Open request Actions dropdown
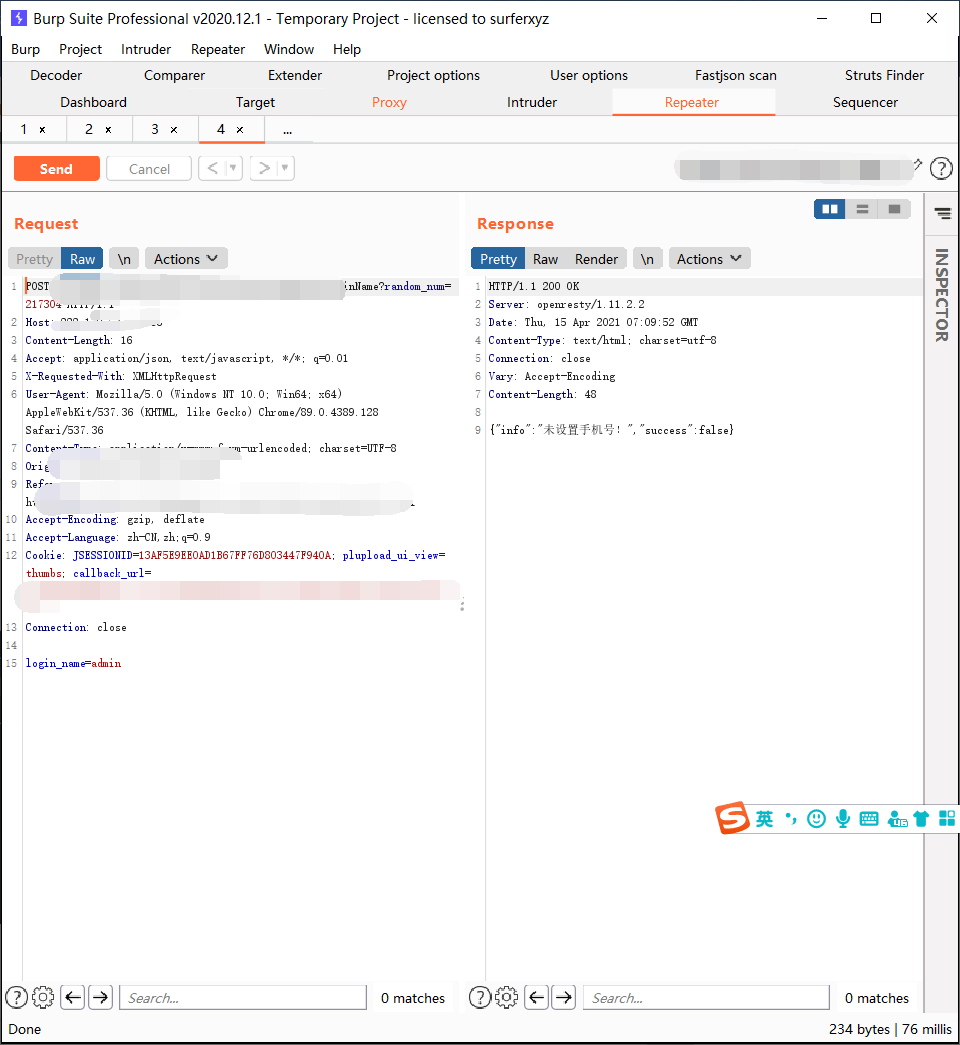The width and height of the screenshot is (960, 1045). (186, 259)
